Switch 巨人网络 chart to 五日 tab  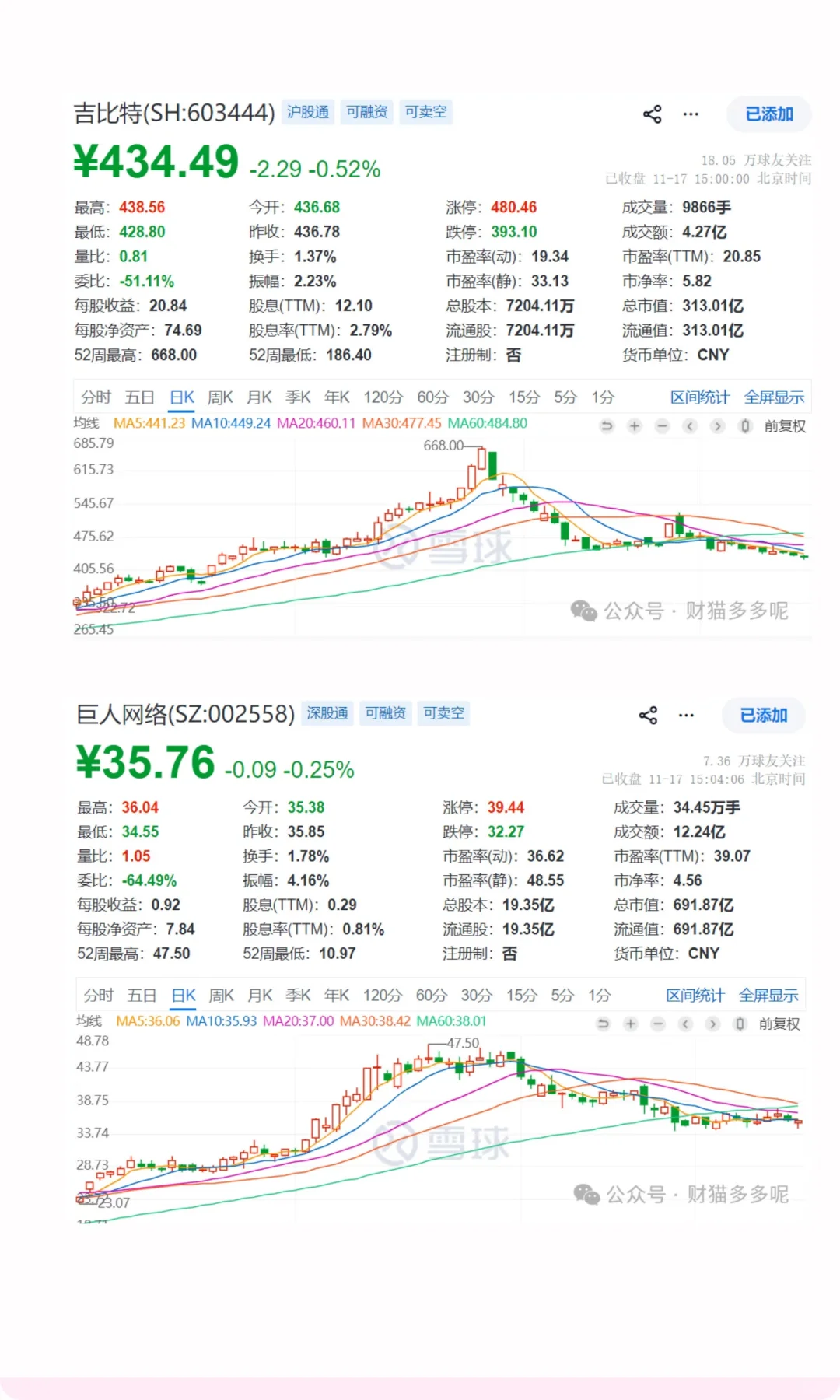click(x=142, y=996)
